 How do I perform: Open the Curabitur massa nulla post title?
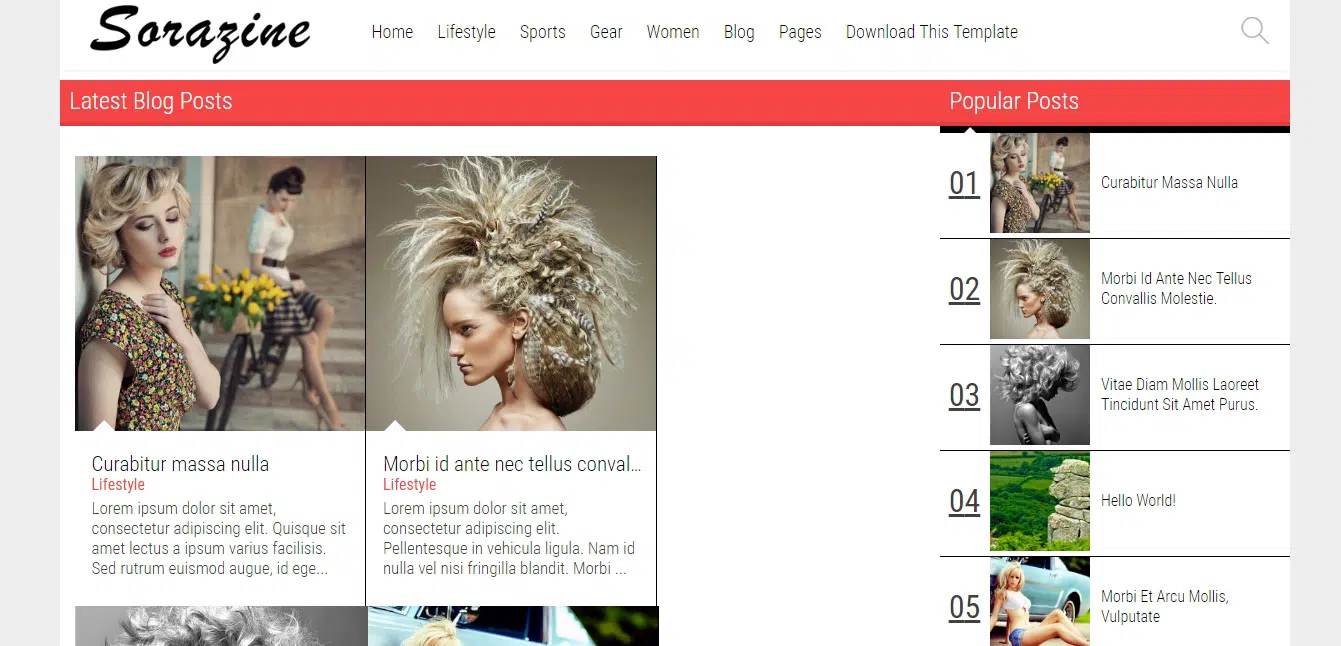click(180, 464)
